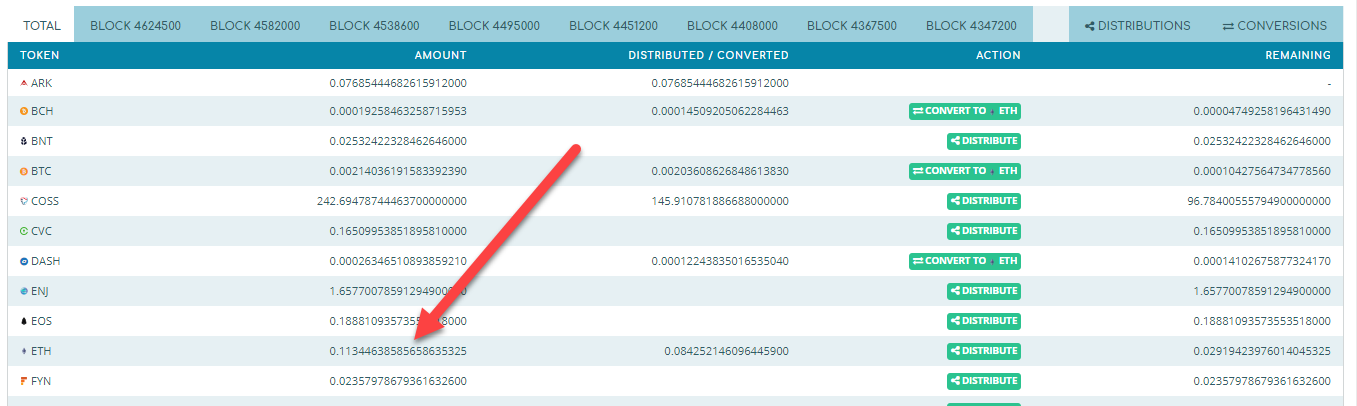Click the EOS token icon

click(24, 322)
